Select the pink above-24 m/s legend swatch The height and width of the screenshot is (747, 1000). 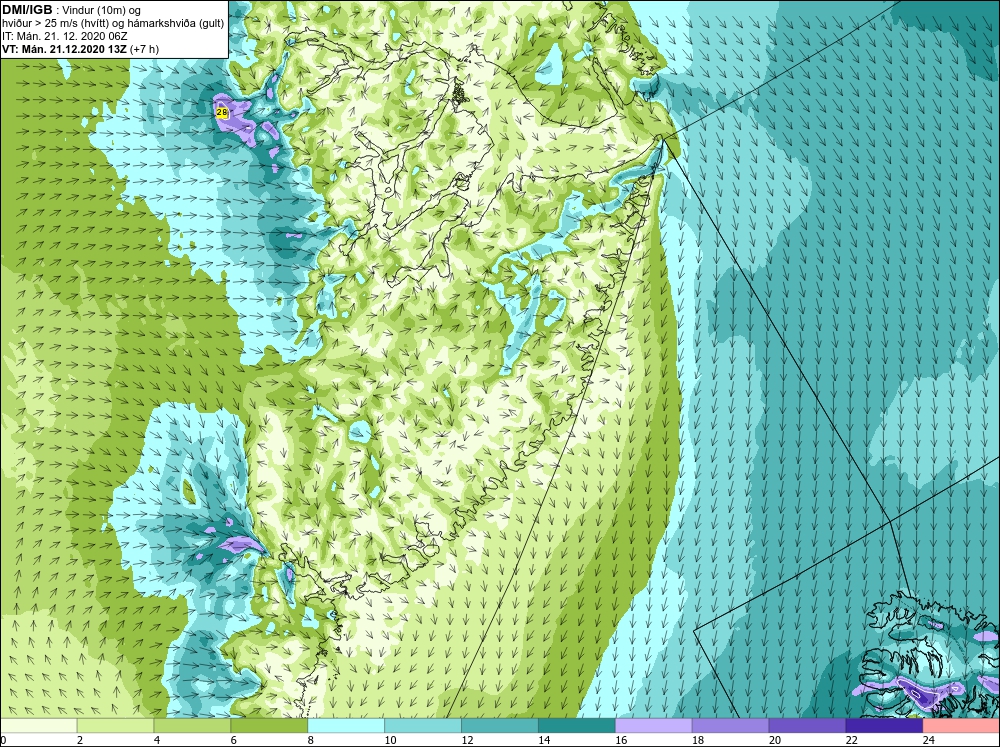click(961, 726)
